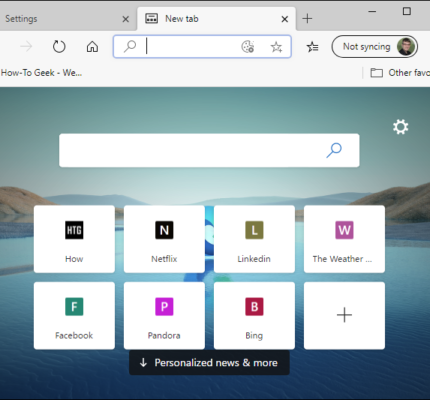Select the New tab tab

point(216,19)
